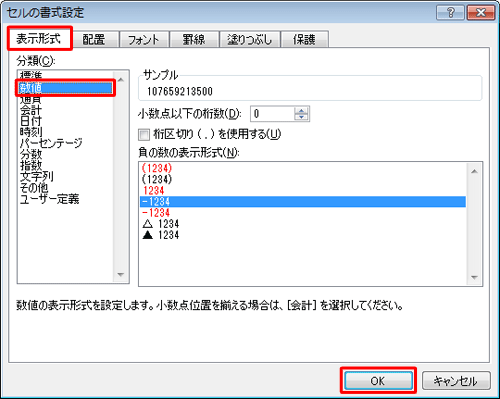Switch to the 保護 tab
The width and height of the screenshot is (500, 399).
coord(304,39)
